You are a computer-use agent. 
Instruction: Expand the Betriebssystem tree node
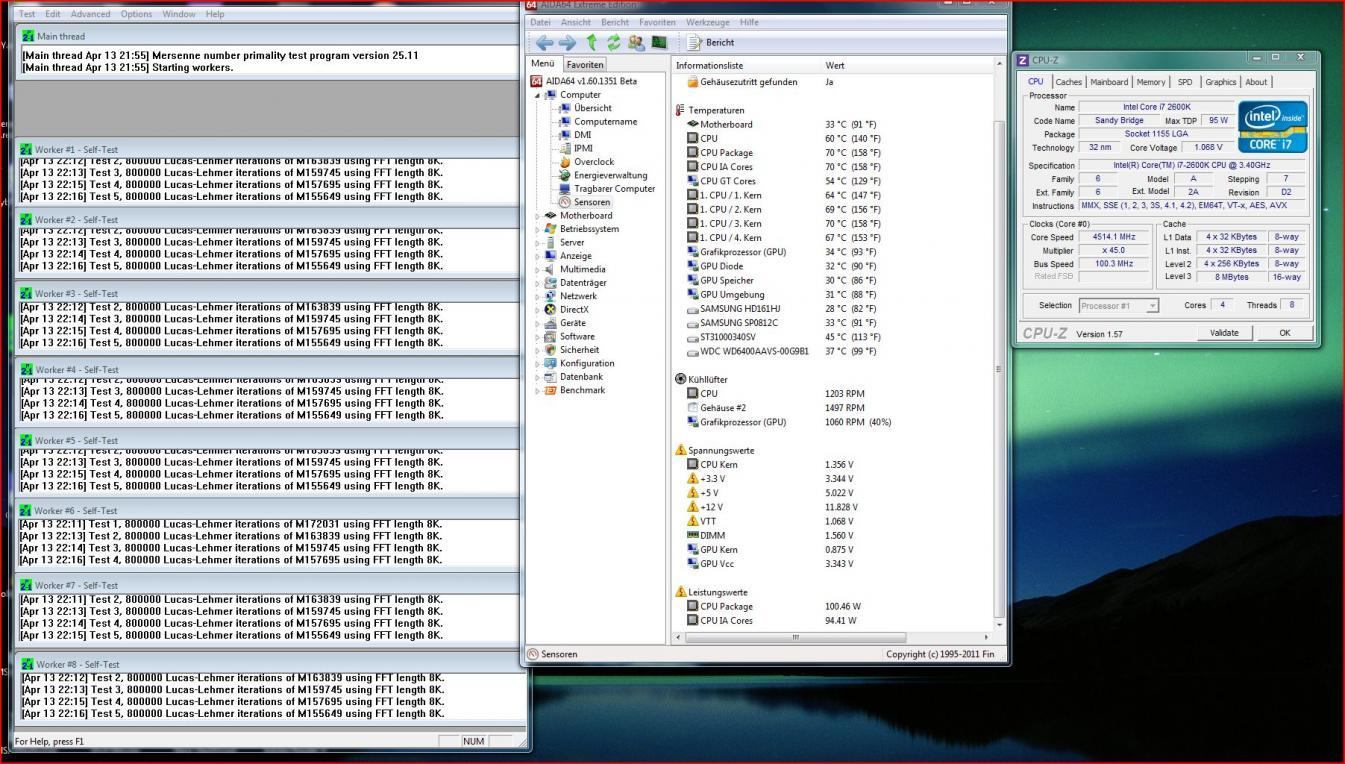click(537, 229)
